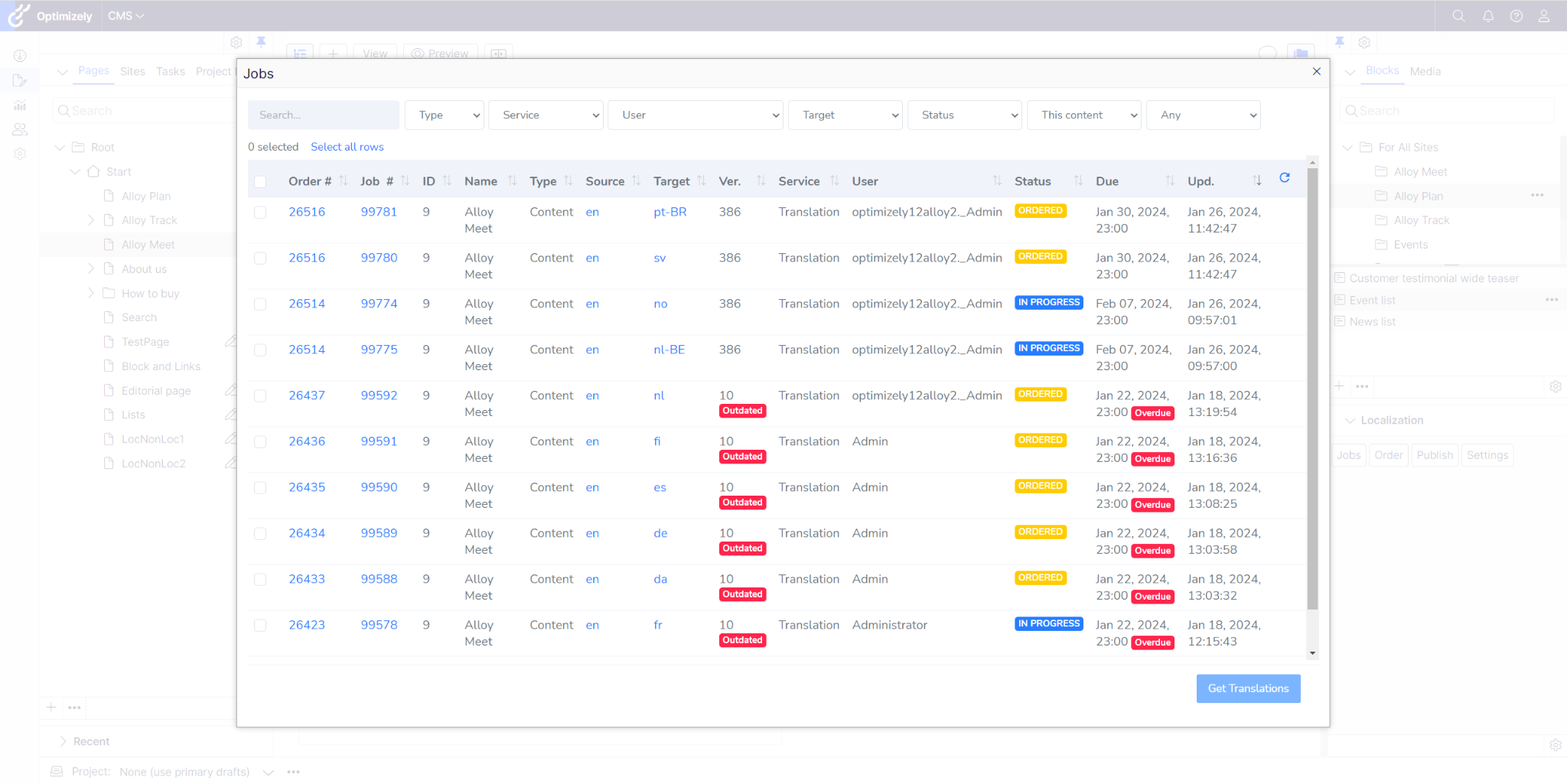Viewport: 1567px width, 784px height.
Task: Open the Type filter dropdown
Action: point(444,115)
